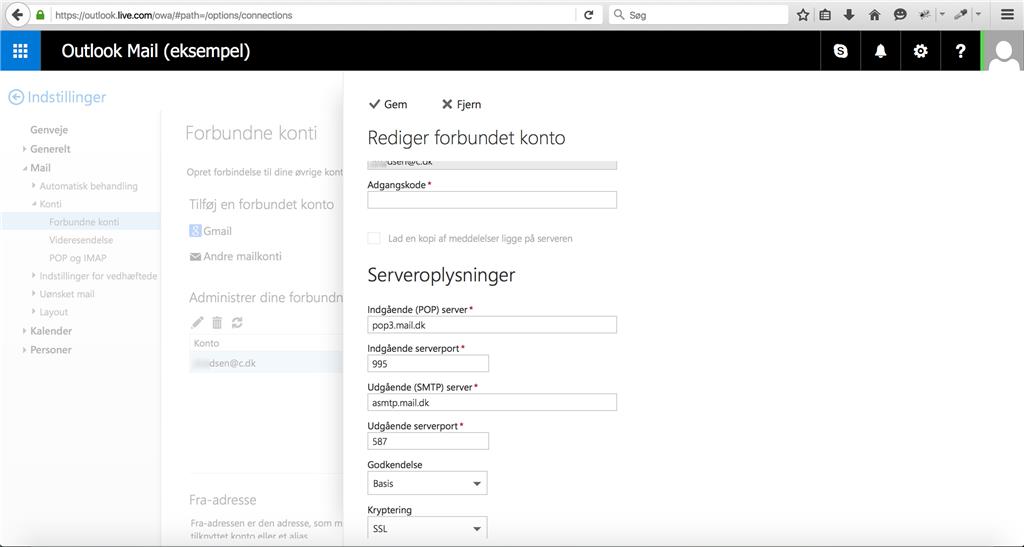Viewport: 1024px width, 547px height.
Task: Collapse the Mail settings section
Action: pyautogui.click(x=24, y=168)
